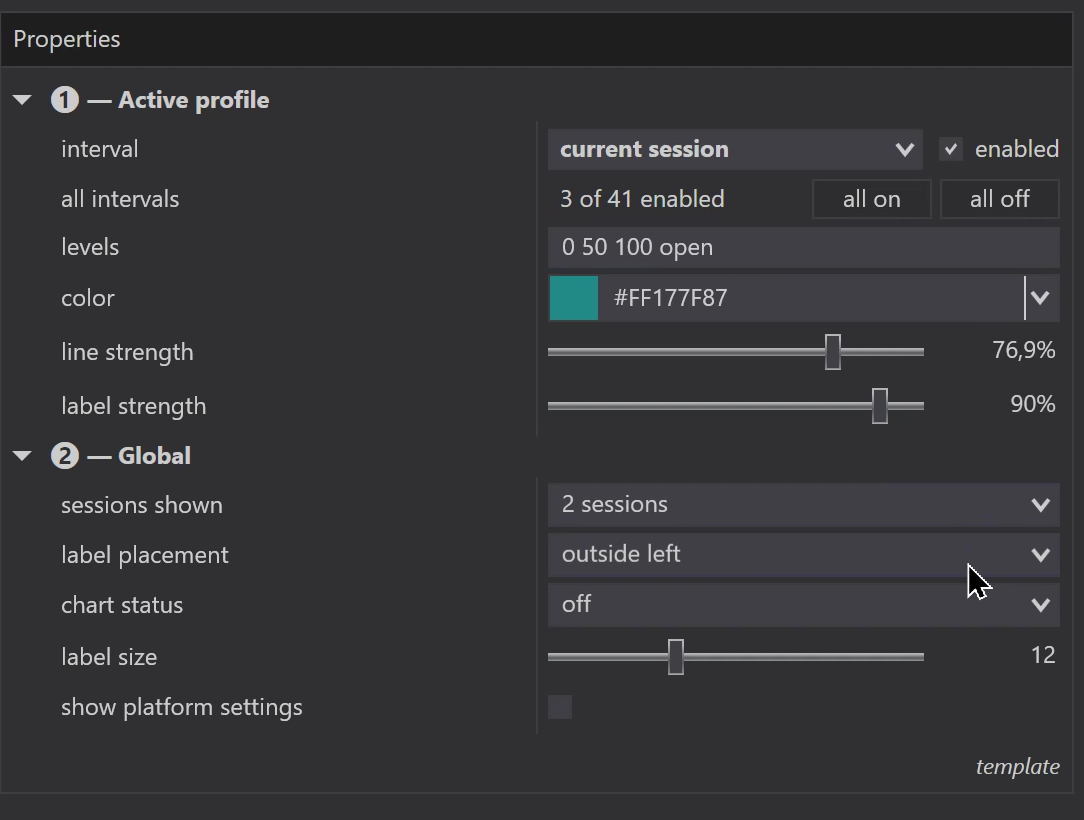This screenshot has width=1084, height=820.
Task: Click the all intervals label
Action: pyautogui.click(x=120, y=199)
